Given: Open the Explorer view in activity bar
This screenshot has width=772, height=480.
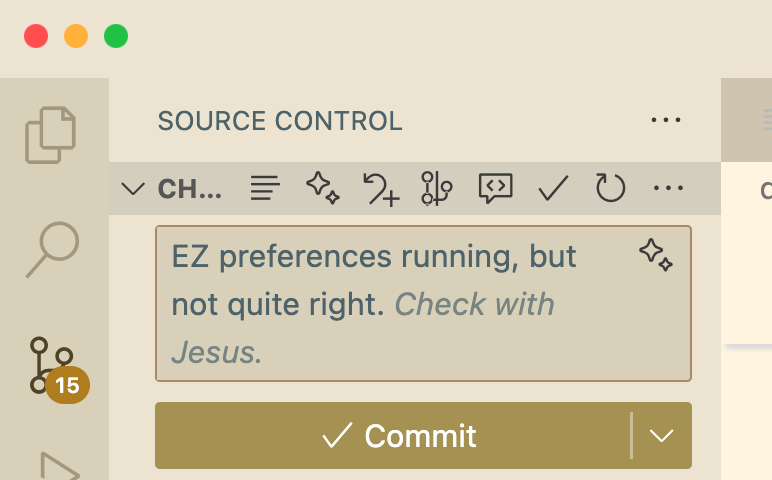Looking at the screenshot, I should click(x=51, y=135).
